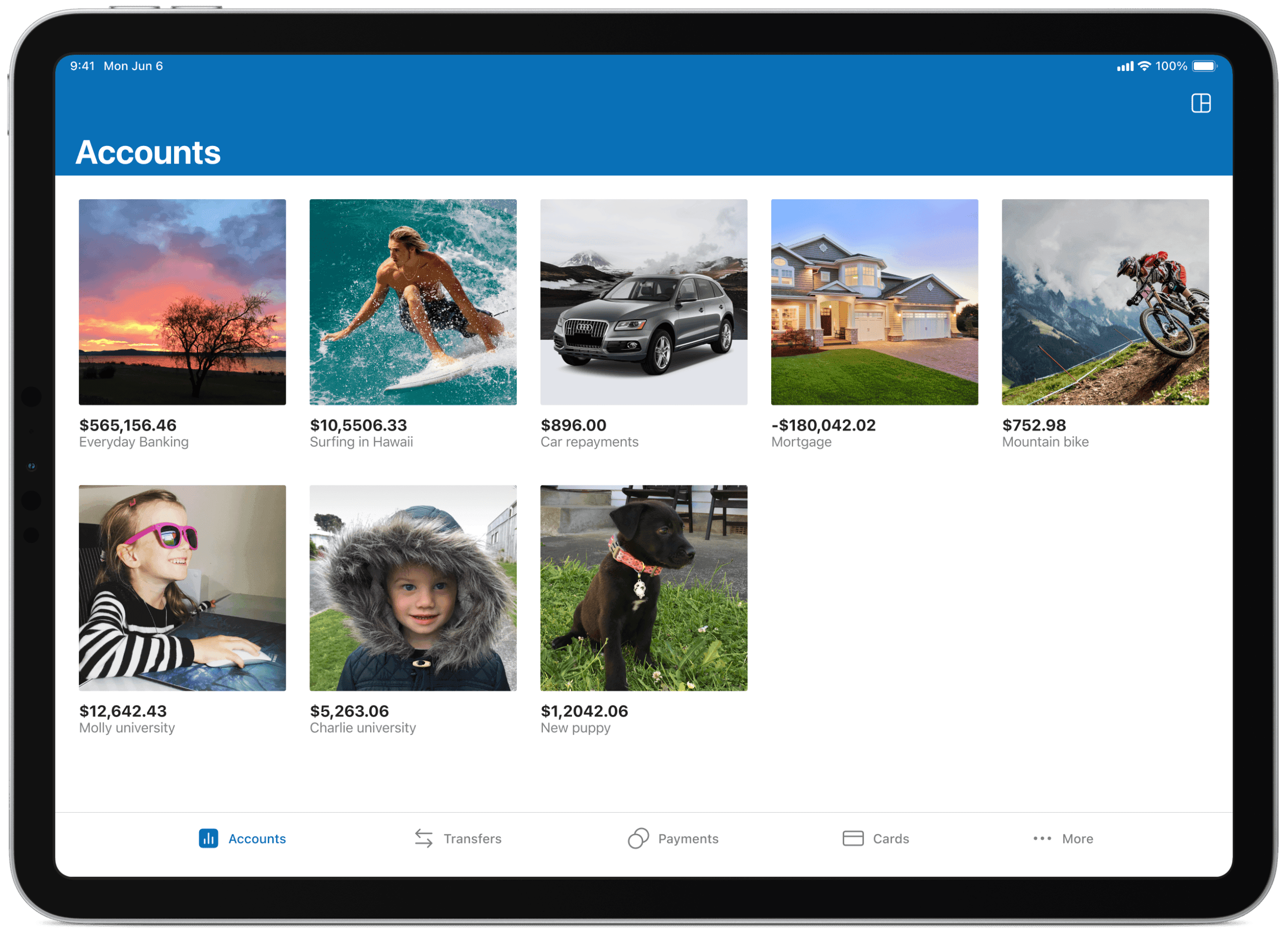The height and width of the screenshot is (932, 1288).
Task: Tap the battery indicator in status bar
Action: [x=1204, y=66]
